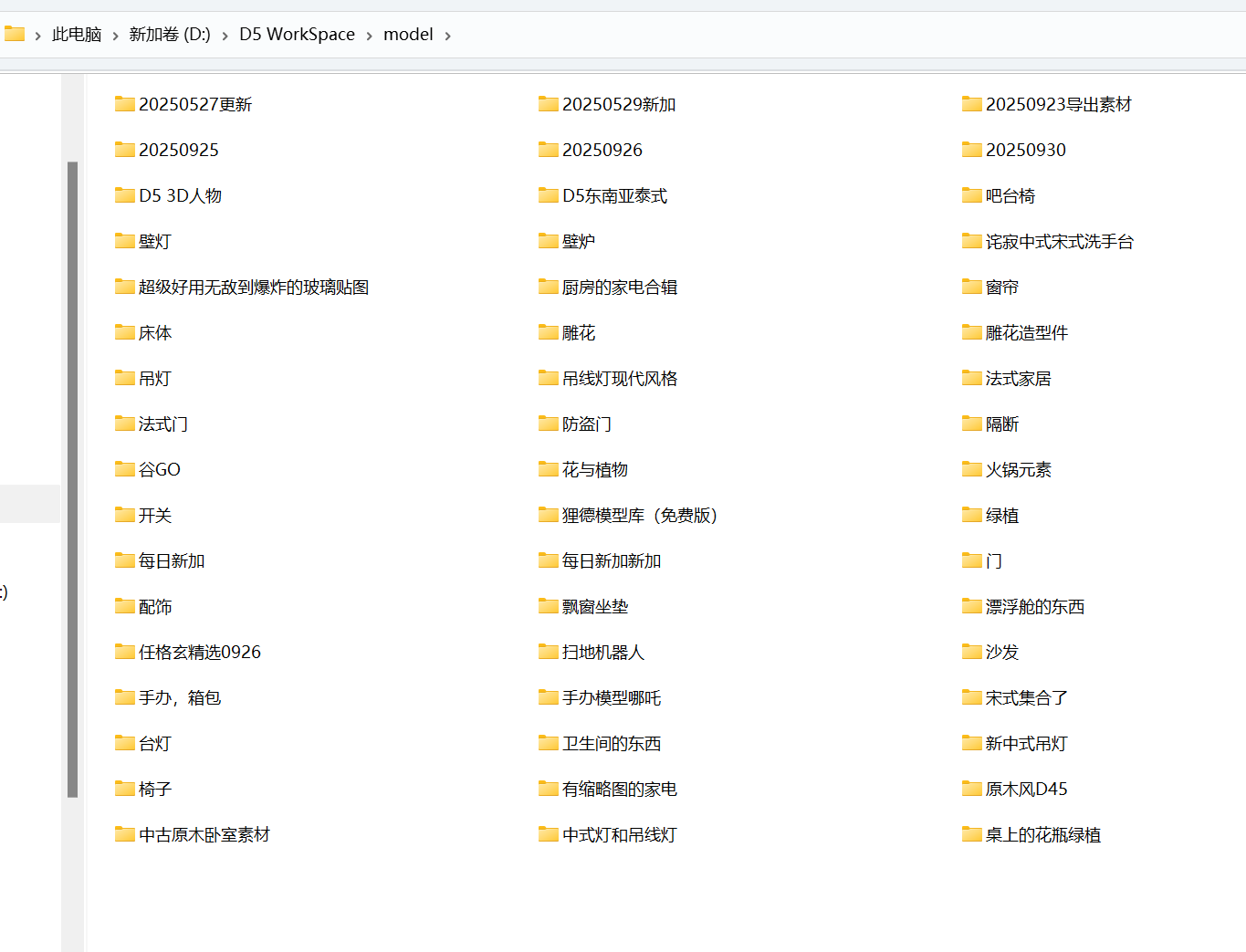
Task: Select the 狸德模型库（免费版）folder name
Action: [x=640, y=516]
